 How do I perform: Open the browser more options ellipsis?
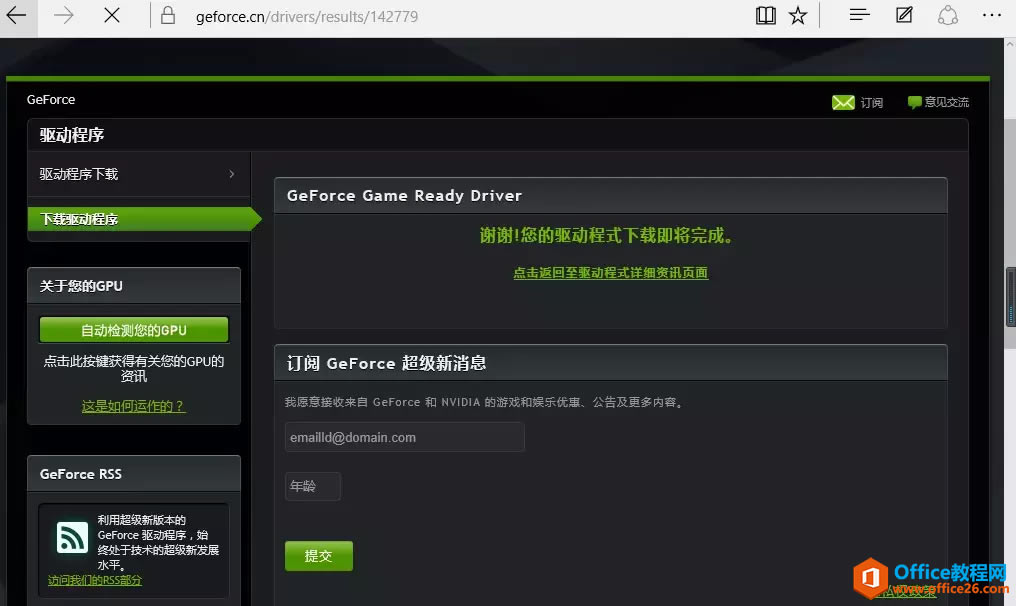tap(991, 15)
